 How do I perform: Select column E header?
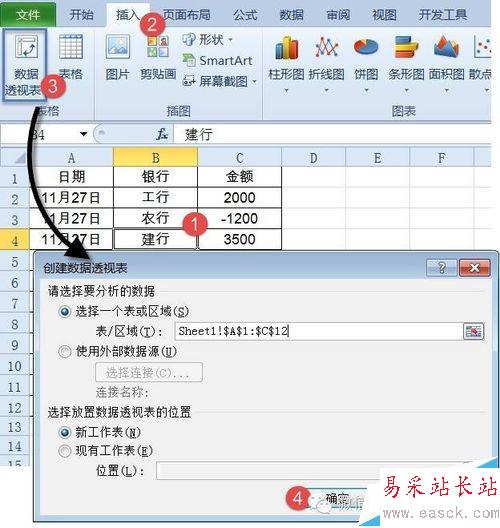click(377, 157)
